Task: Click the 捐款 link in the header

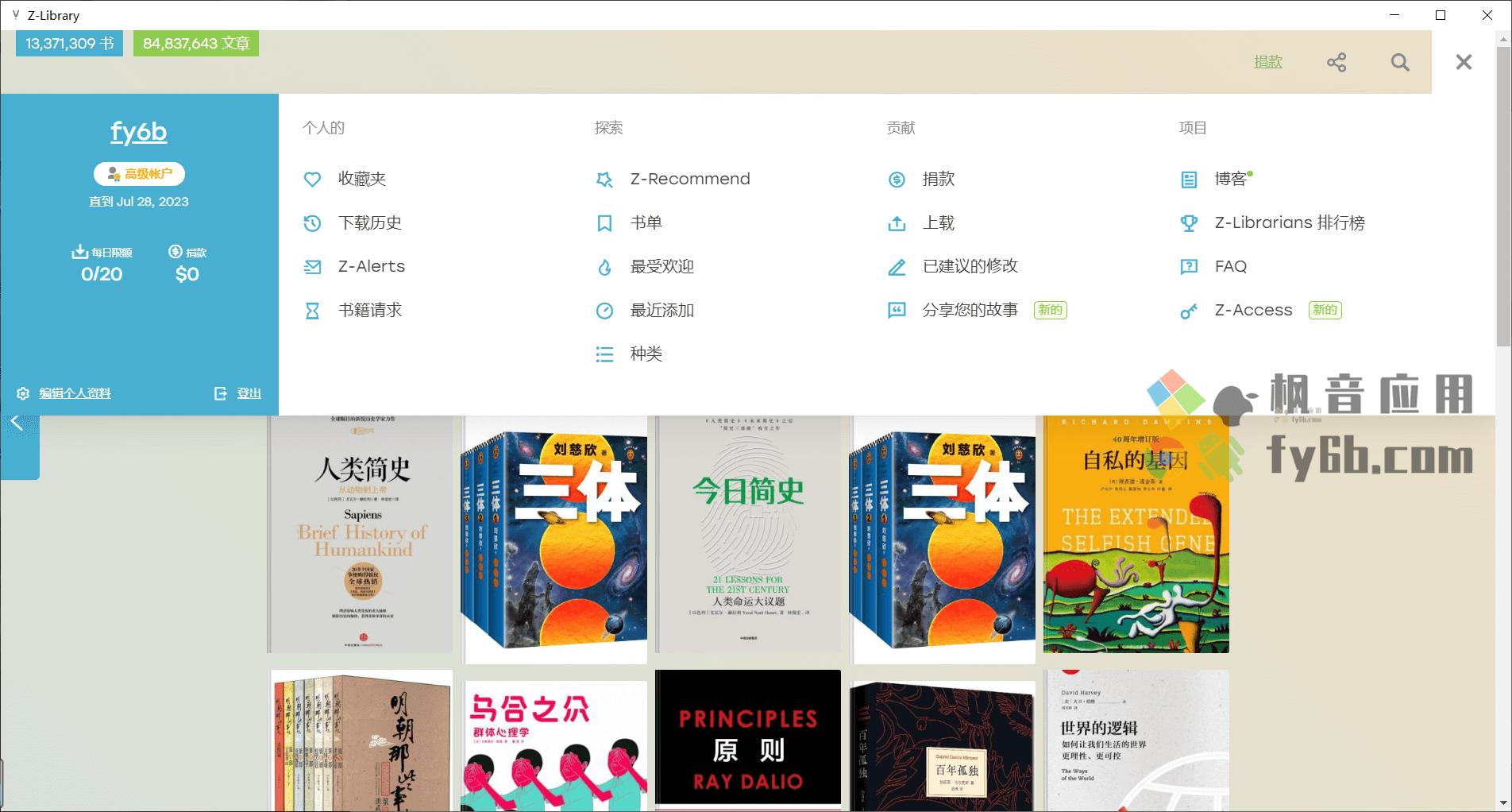Action: coord(1268,62)
